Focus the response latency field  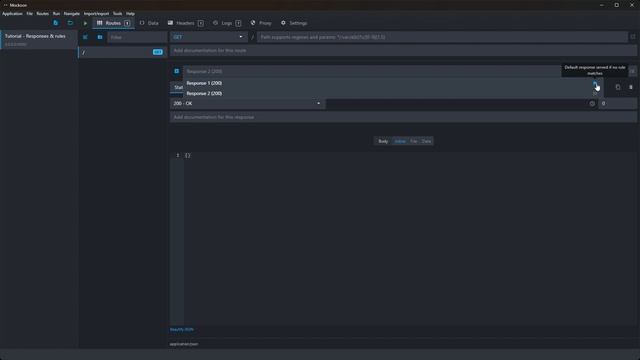tap(617, 104)
